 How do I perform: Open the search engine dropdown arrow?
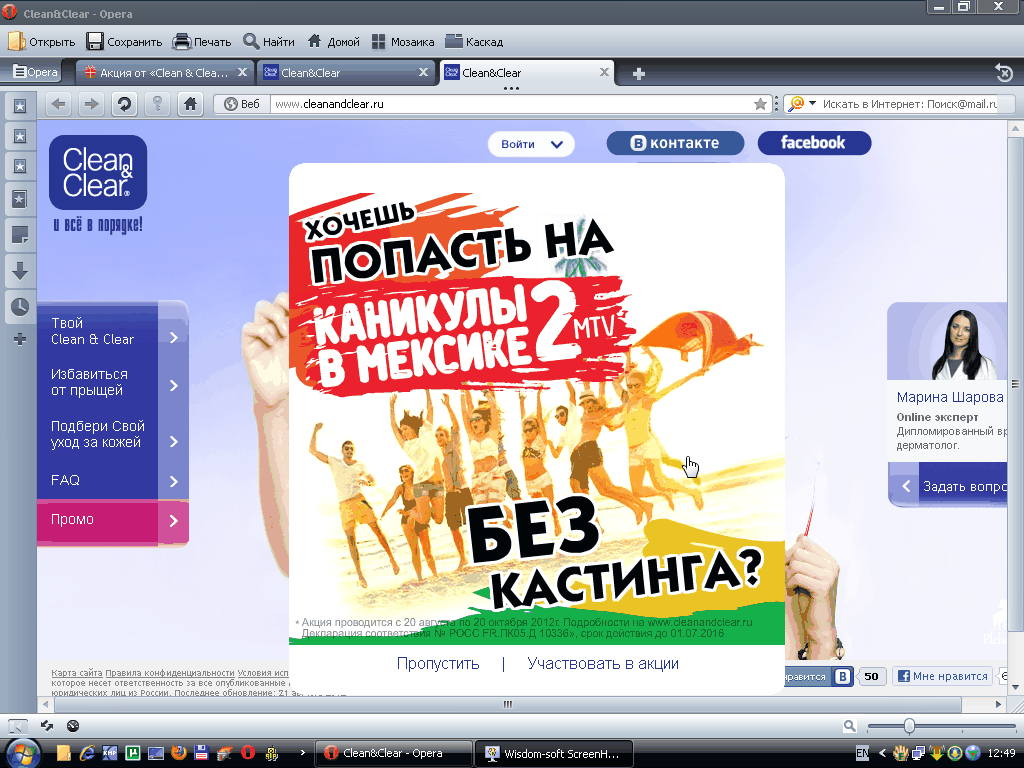coord(812,103)
